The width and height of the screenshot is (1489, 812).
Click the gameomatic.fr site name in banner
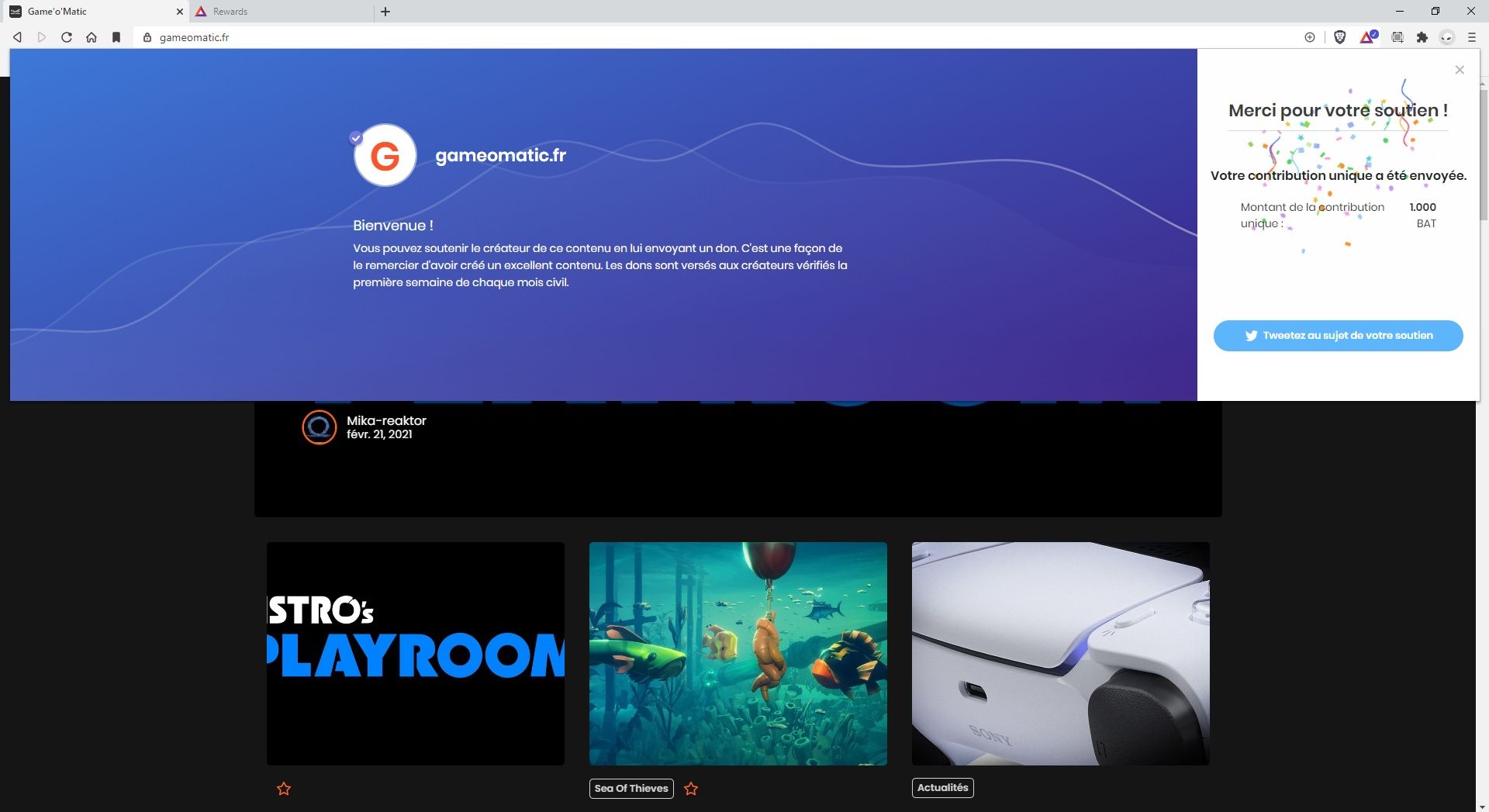click(x=501, y=155)
